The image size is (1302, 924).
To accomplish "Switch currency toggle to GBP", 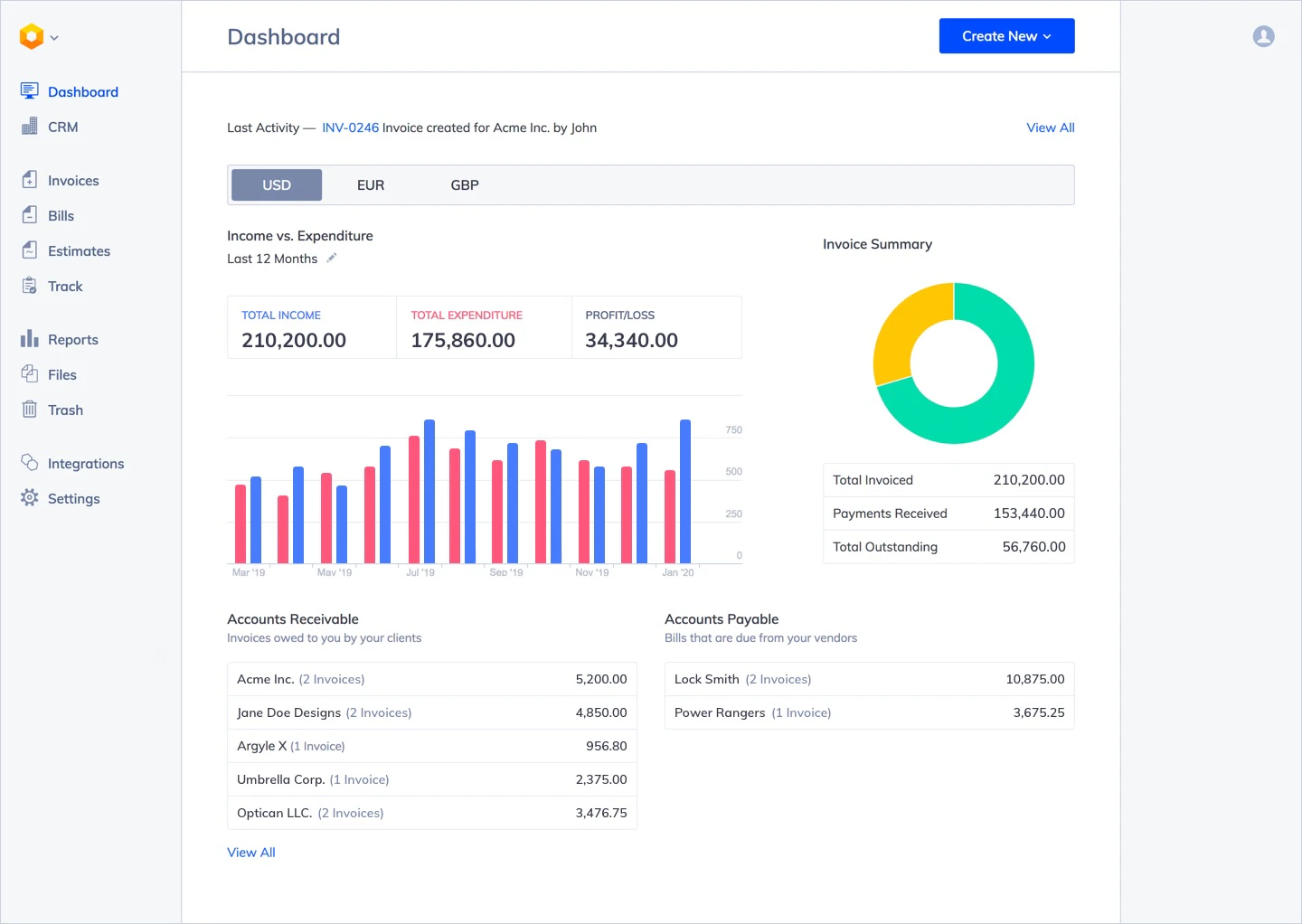I will coord(465,184).
